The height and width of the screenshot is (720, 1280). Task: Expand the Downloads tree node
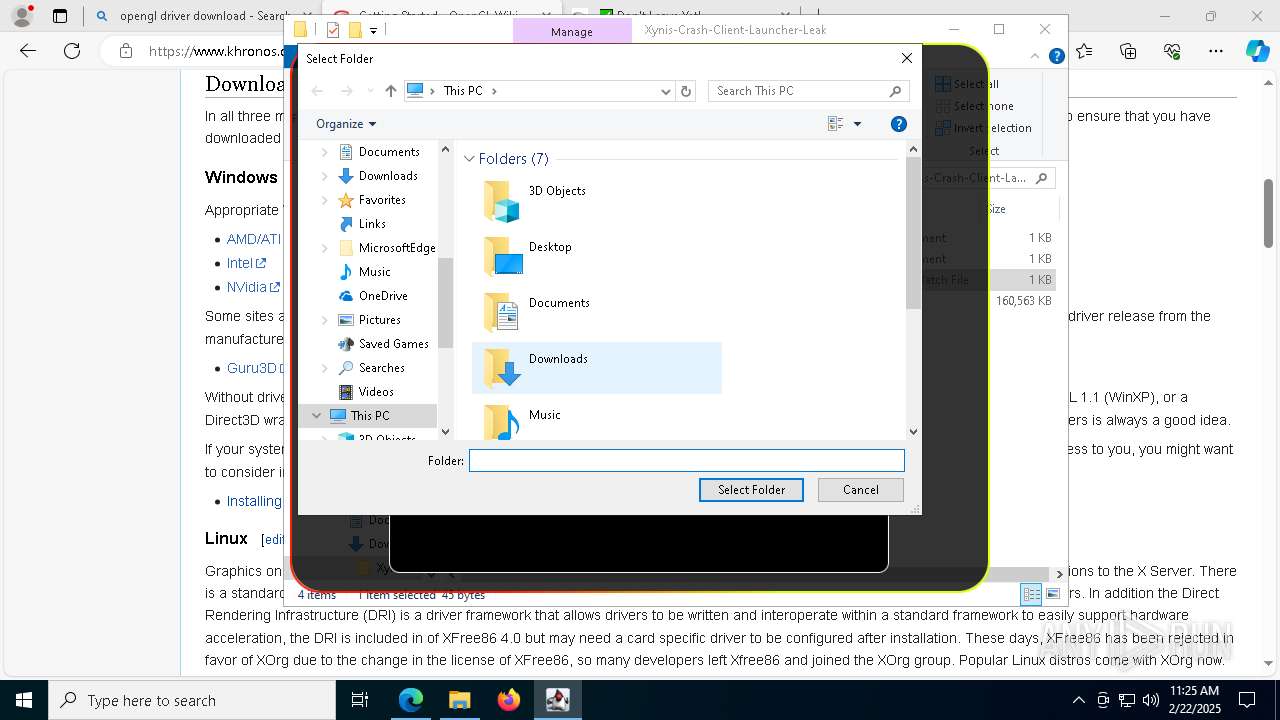(324, 176)
